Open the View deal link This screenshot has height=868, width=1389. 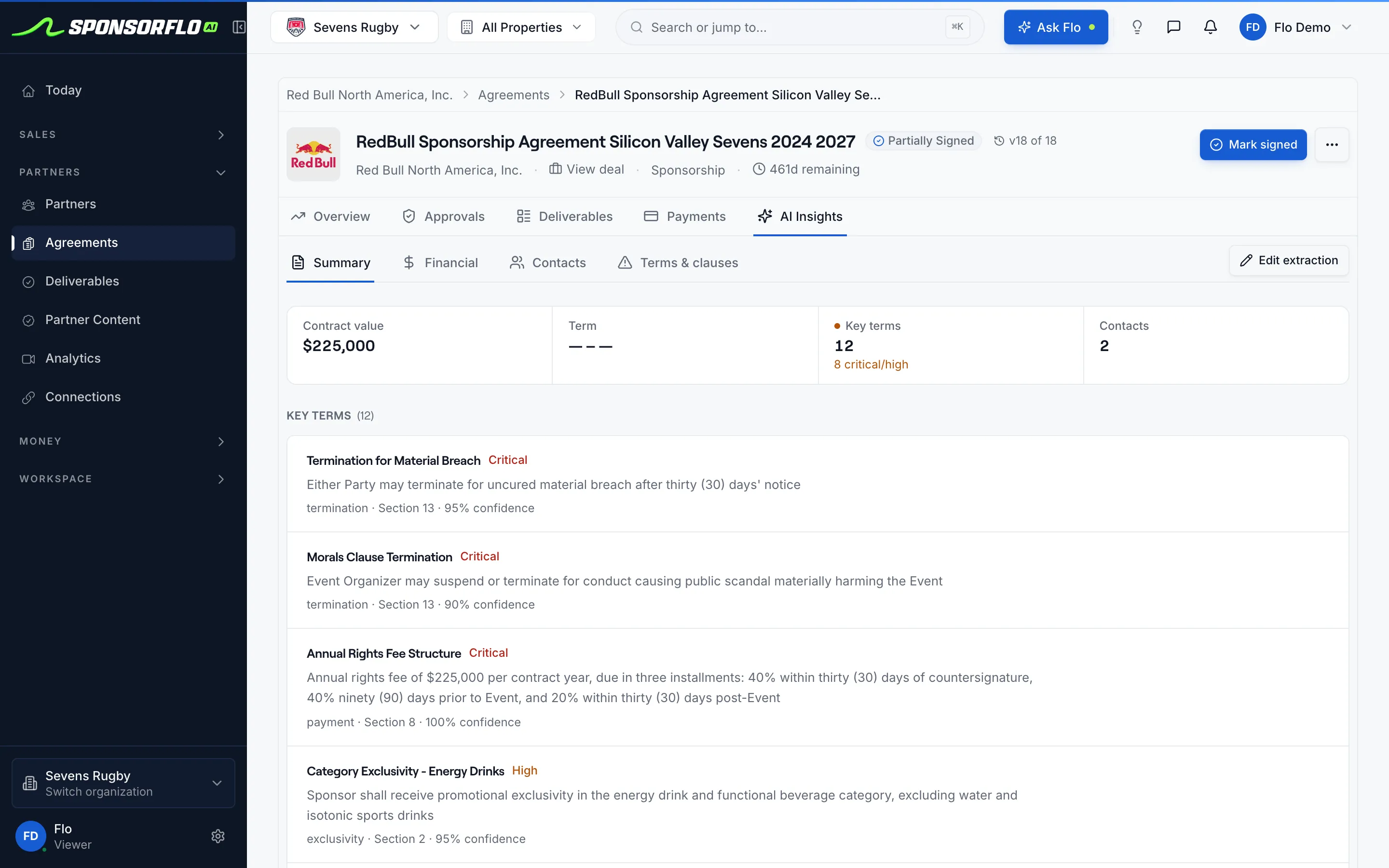pos(586,169)
